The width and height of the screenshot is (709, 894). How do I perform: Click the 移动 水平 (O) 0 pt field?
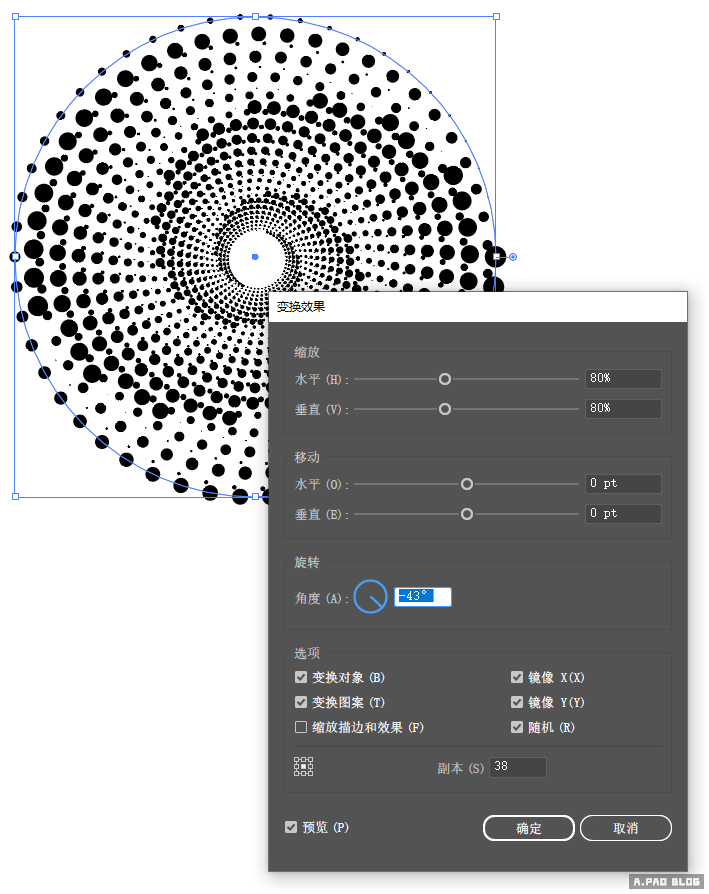pos(623,484)
